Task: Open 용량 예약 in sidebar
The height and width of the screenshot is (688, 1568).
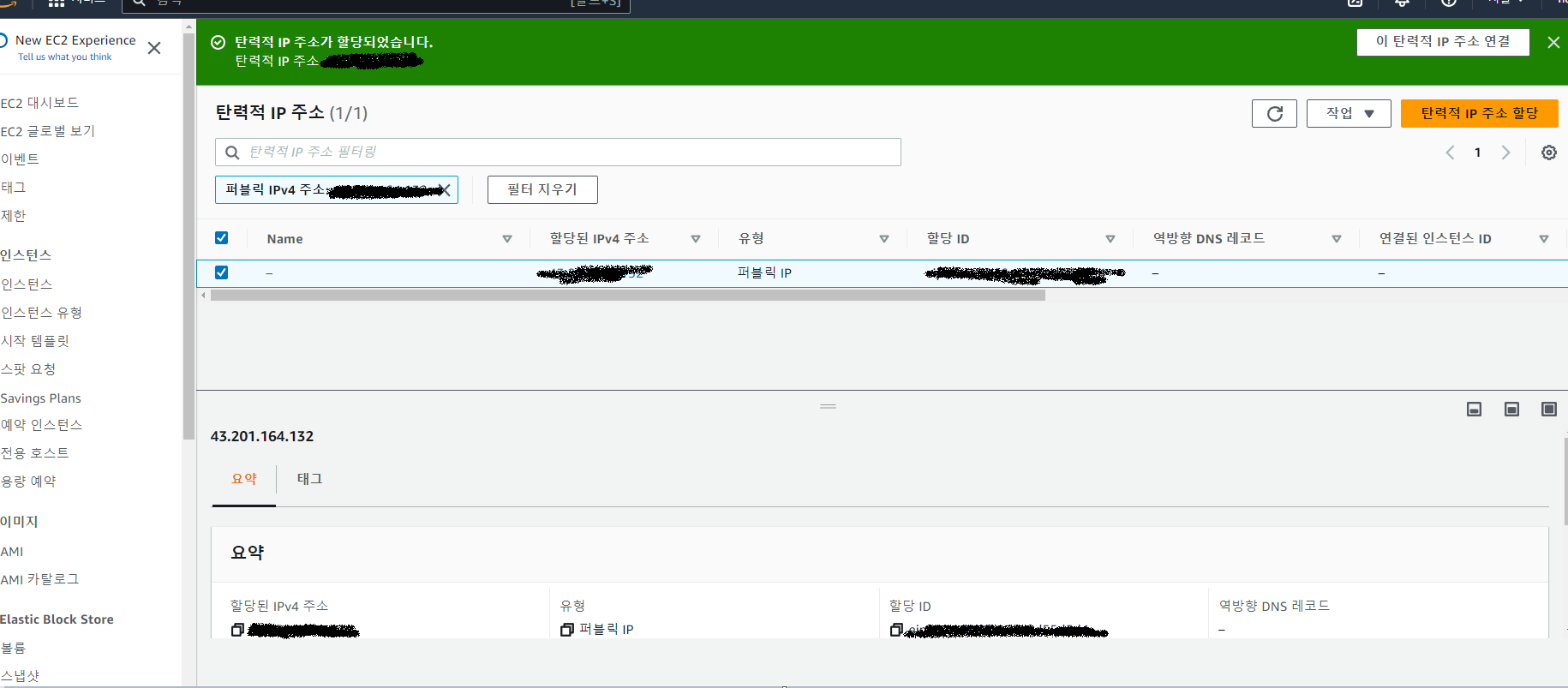Action: point(28,482)
